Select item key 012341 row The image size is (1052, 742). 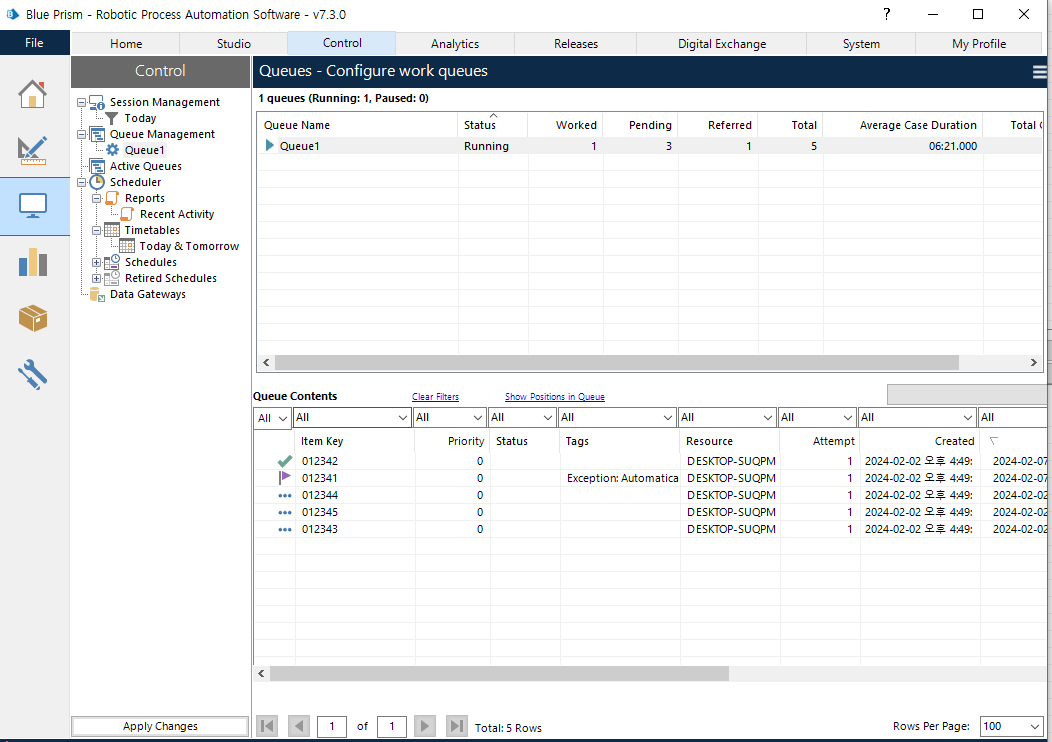650,478
